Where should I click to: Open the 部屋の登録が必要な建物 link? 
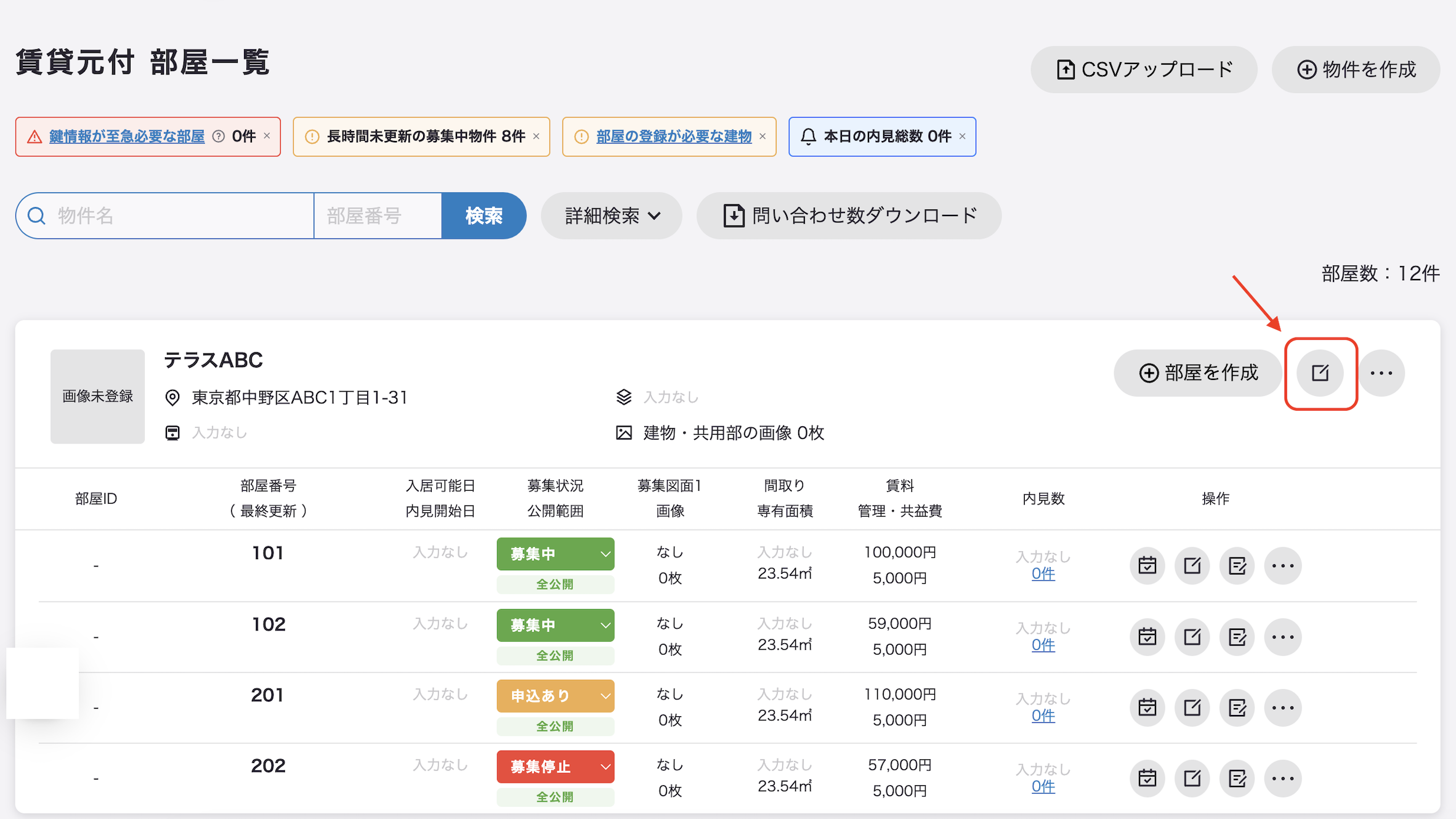point(674,136)
